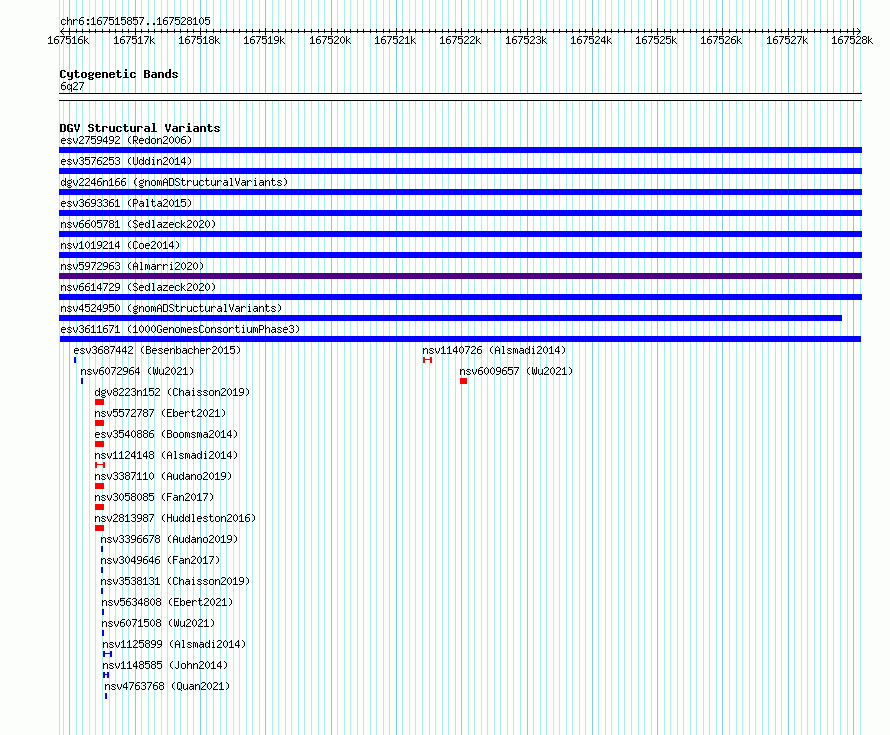Click nsv3049646 (Fan2017) label
Screen dimensions: 890x735
point(160,560)
